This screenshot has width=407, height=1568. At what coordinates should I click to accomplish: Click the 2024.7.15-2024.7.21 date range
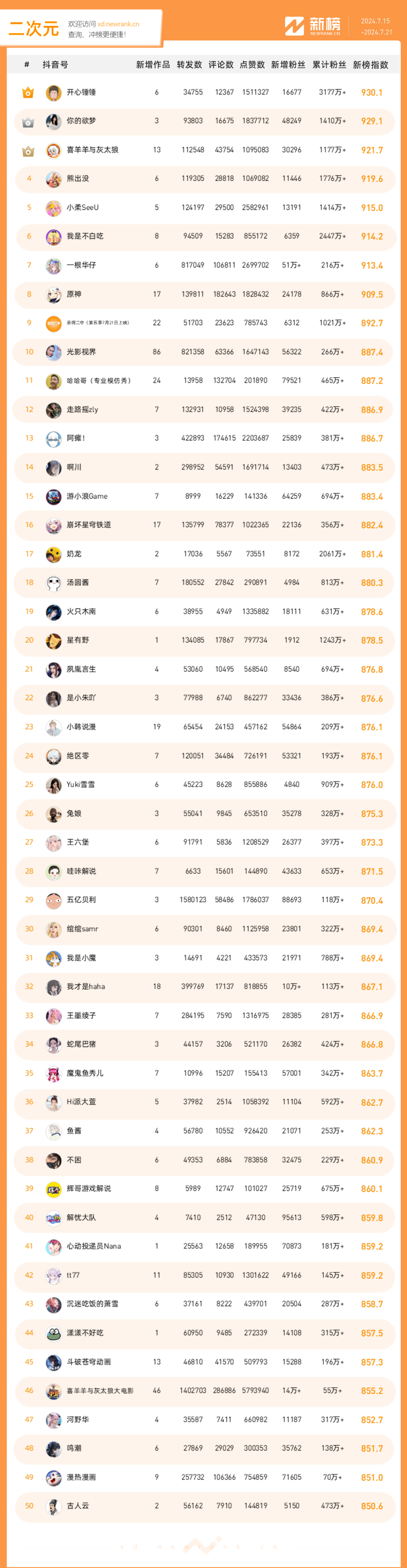click(x=376, y=27)
